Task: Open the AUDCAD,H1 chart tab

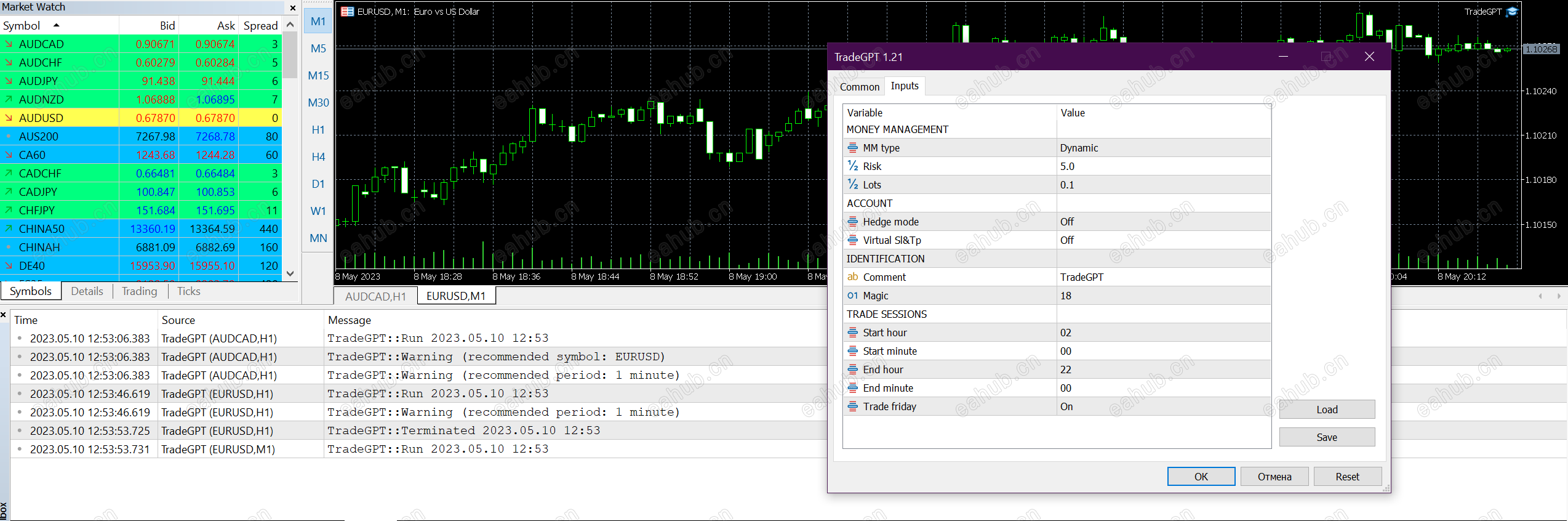Action: point(375,296)
